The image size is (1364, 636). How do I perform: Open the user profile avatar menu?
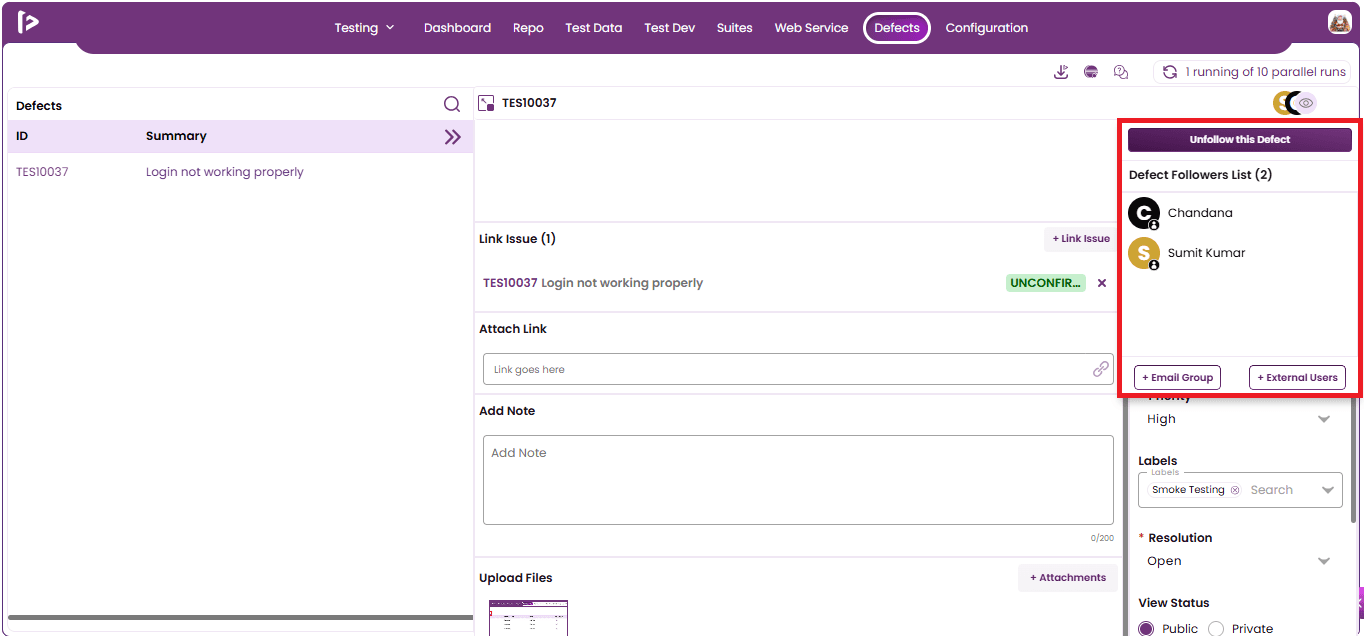click(x=1340, y=23)
